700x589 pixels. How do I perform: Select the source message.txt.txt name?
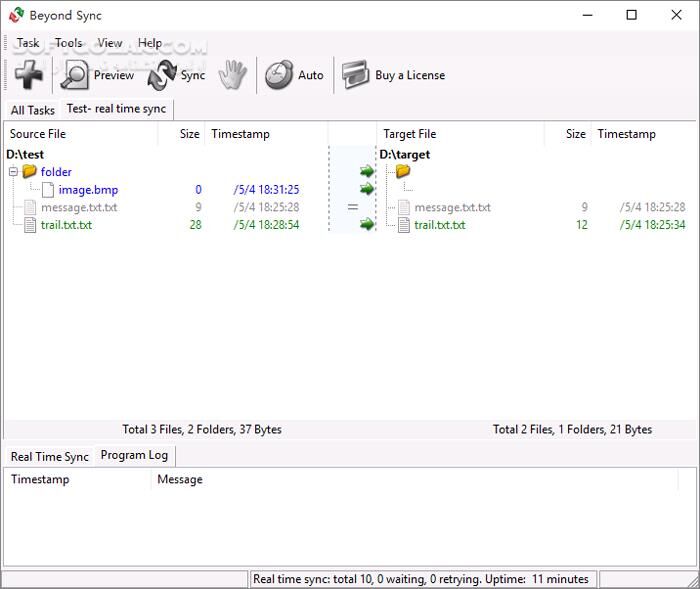coord(79,207)
